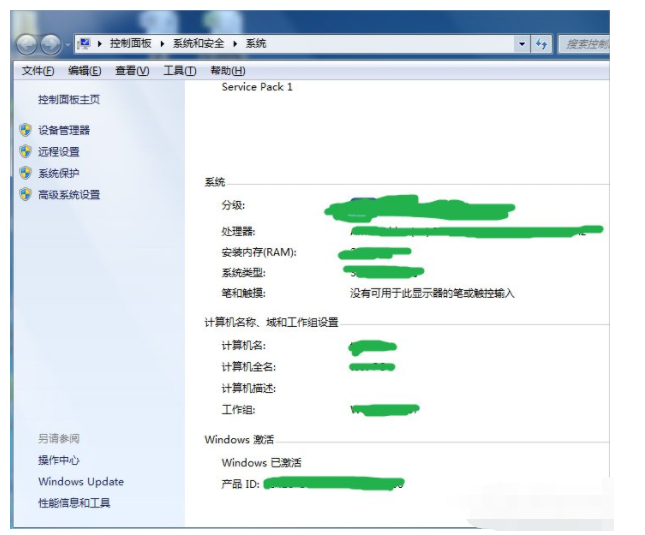The image size is (645, 535).
Task: Click shield icon beside 远程设置
Action: click(x=26, y=151)
